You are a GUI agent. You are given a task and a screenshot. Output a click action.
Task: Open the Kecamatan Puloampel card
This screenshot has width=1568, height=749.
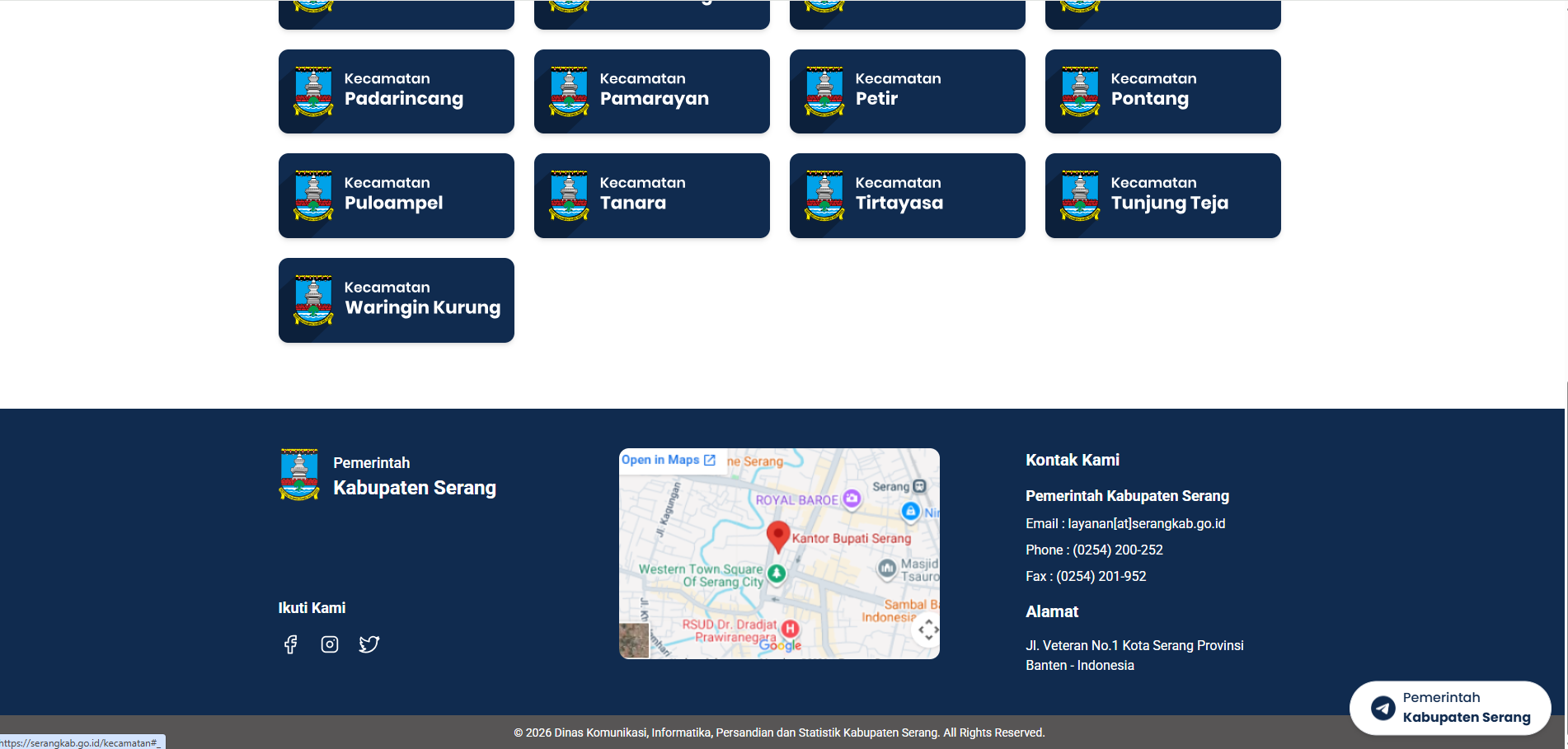coord(397,195)
